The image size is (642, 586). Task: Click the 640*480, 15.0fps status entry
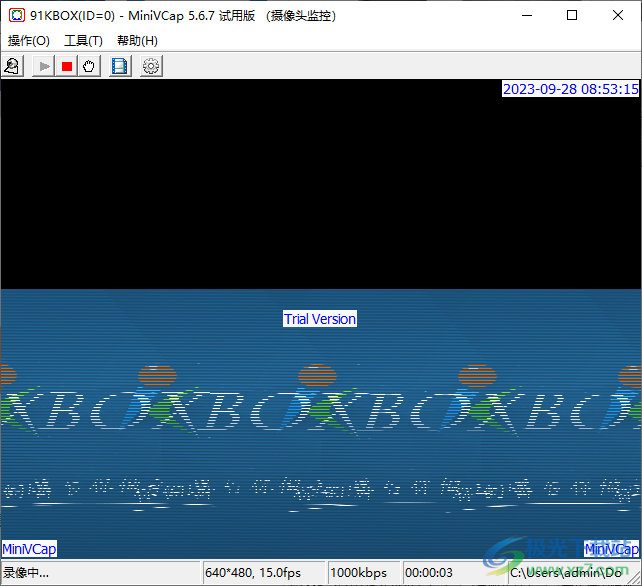264,572
